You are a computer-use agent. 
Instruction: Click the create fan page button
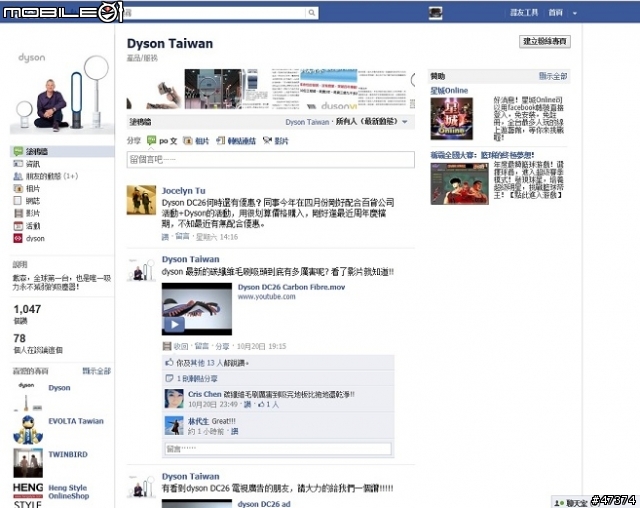coord(545,41)
